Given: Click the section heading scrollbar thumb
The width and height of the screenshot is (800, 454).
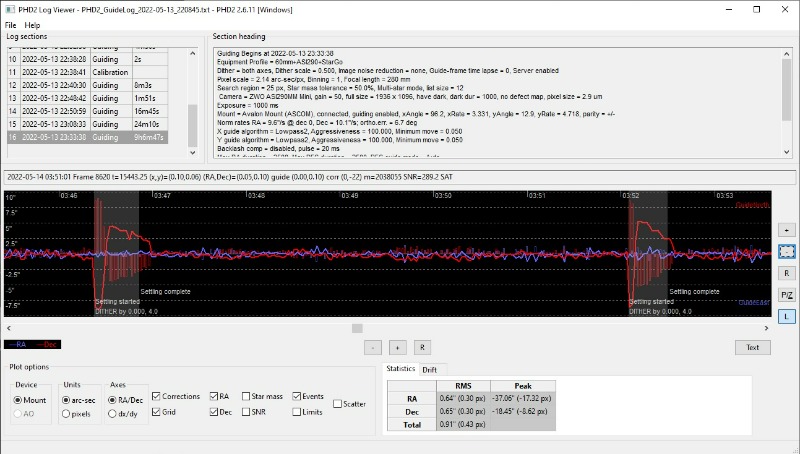Looking at the screenshot, I should click(x=786, y=89).
